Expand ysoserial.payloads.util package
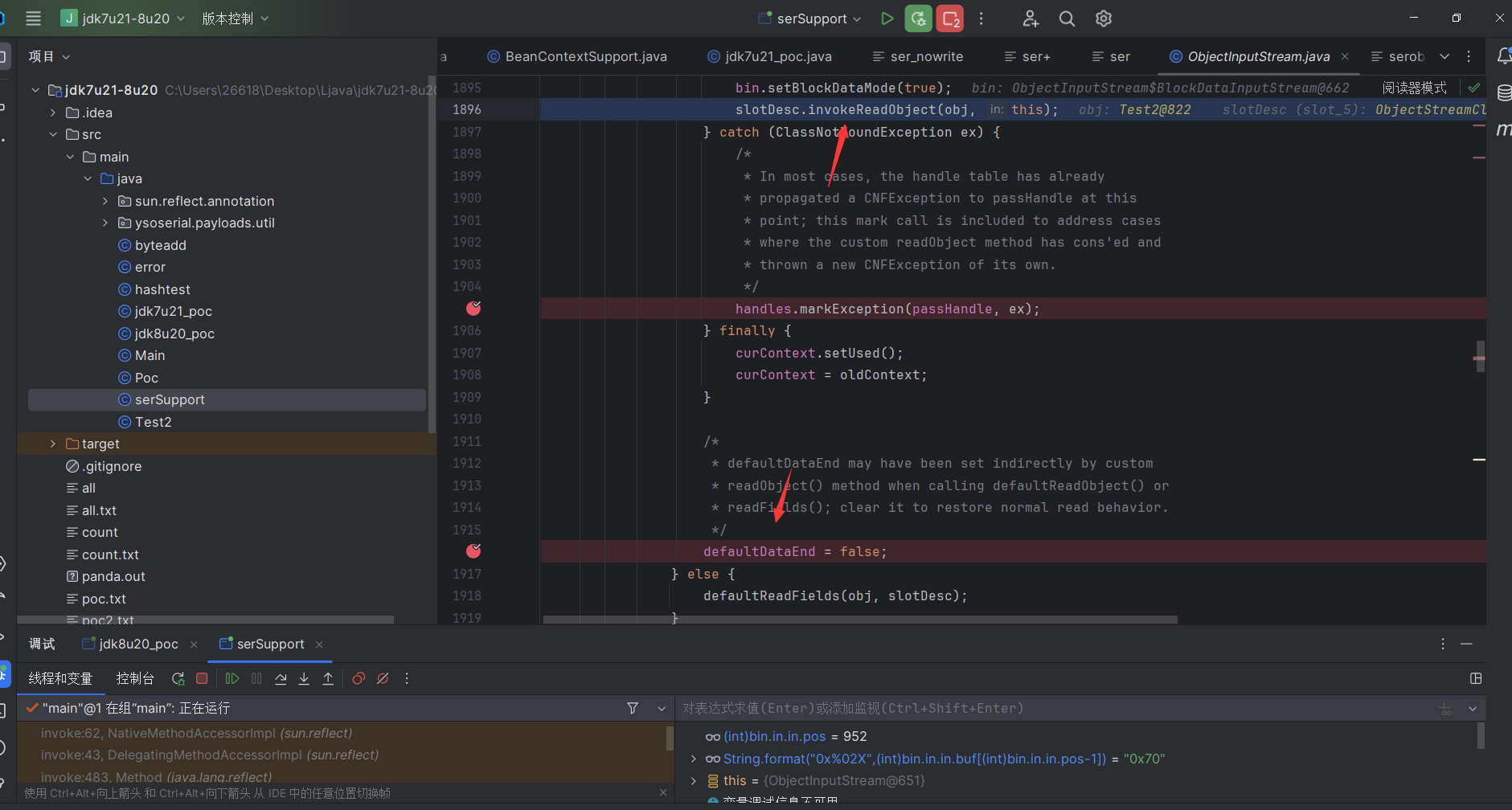This screenshot has height=810, width=1512. point(105,223)
